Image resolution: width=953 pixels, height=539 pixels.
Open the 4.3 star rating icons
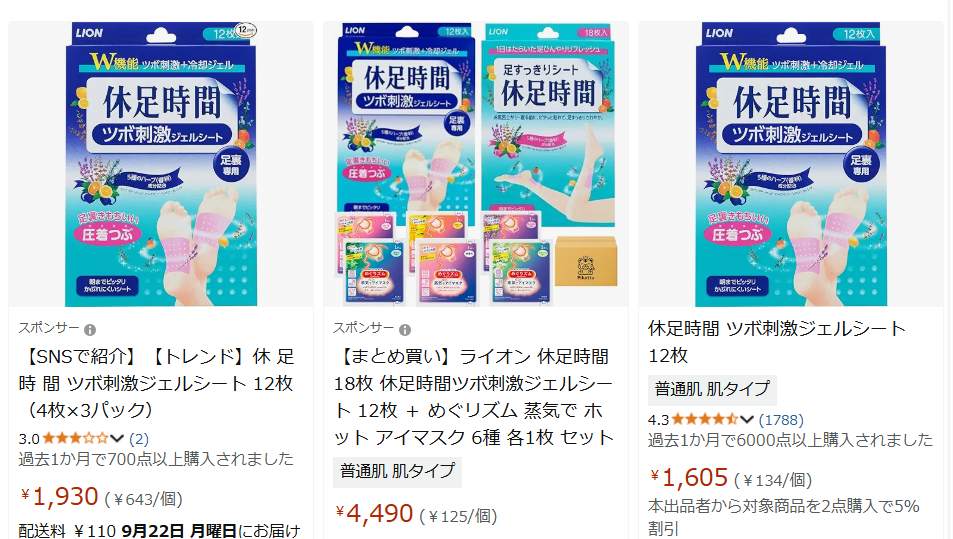pyautogui.click(x=705, y=419)
